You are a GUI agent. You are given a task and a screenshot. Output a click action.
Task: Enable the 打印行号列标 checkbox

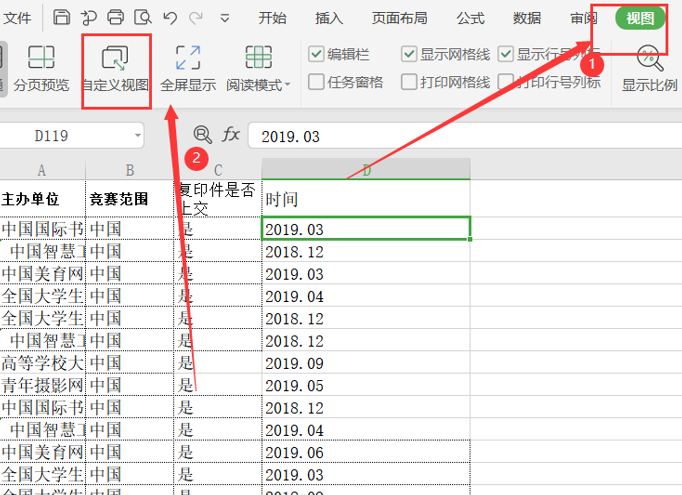pos(505,82)
